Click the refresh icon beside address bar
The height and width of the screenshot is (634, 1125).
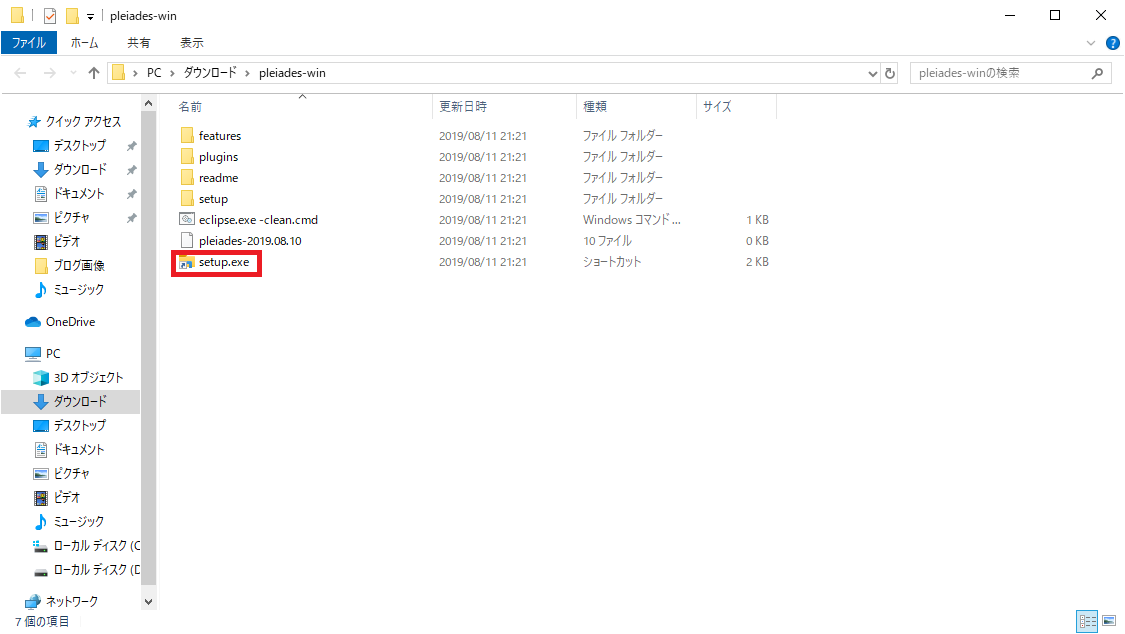point(890,73)
